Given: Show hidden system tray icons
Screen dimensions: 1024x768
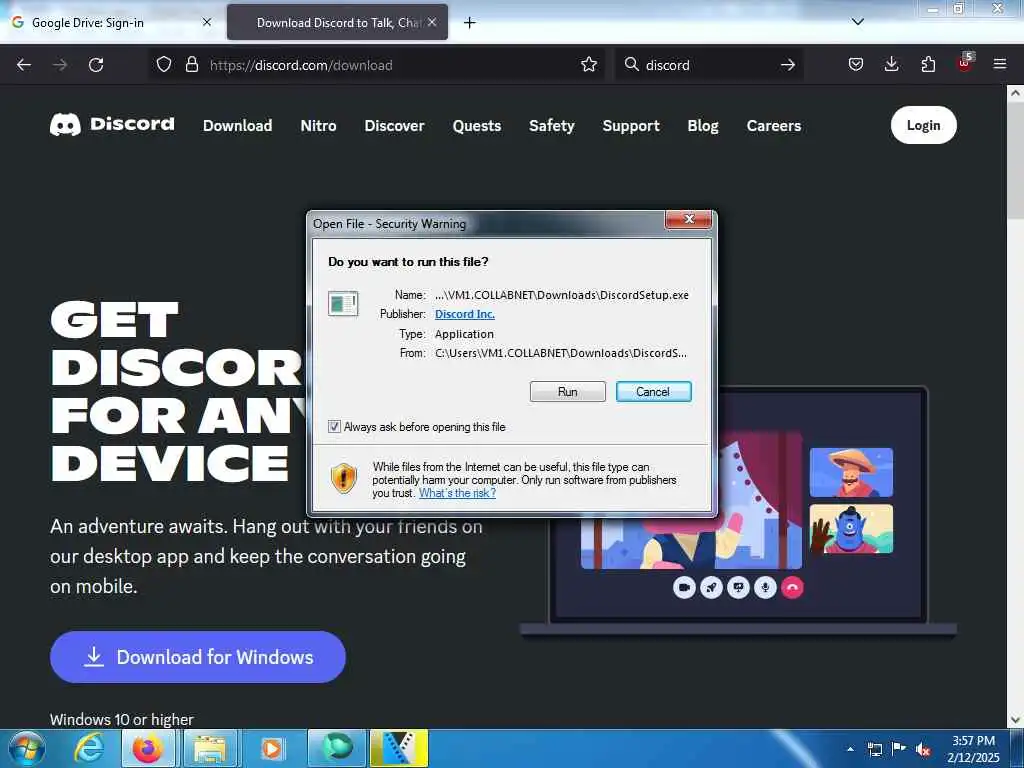Looking at the screenshot, I should 850,749.
